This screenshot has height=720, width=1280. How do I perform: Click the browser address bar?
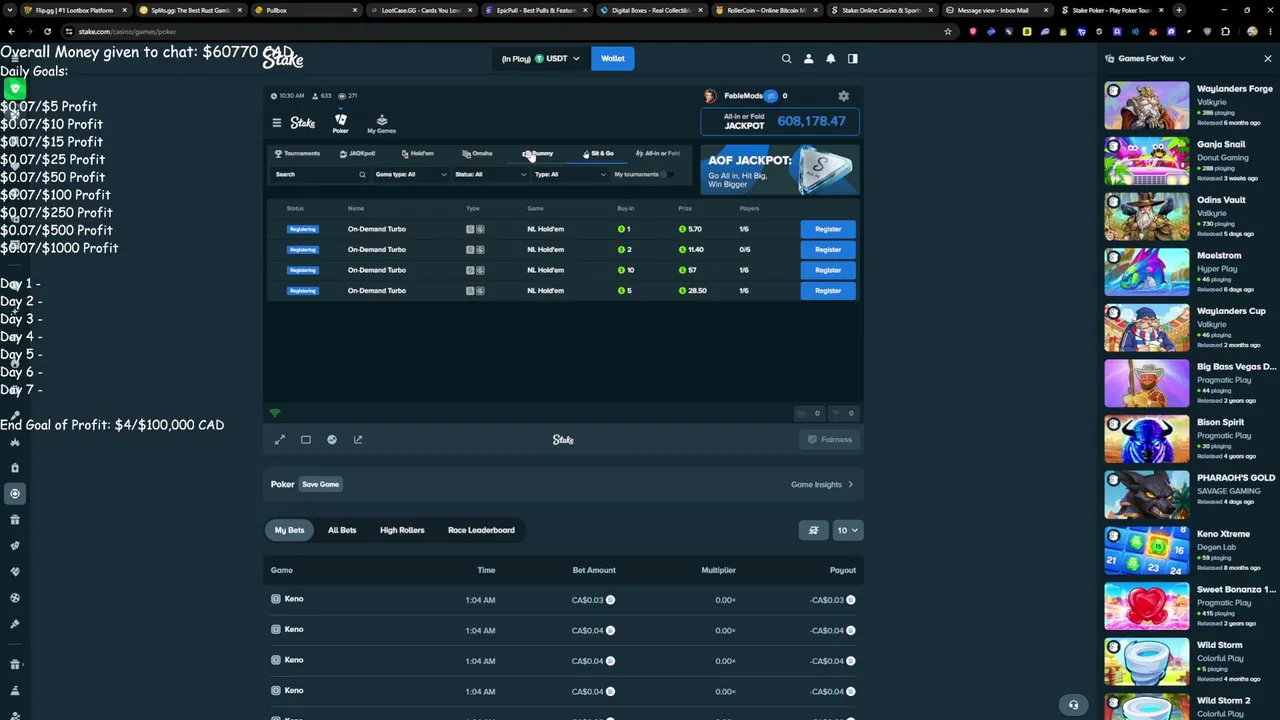pyautogui.click(x=500, y=31)
